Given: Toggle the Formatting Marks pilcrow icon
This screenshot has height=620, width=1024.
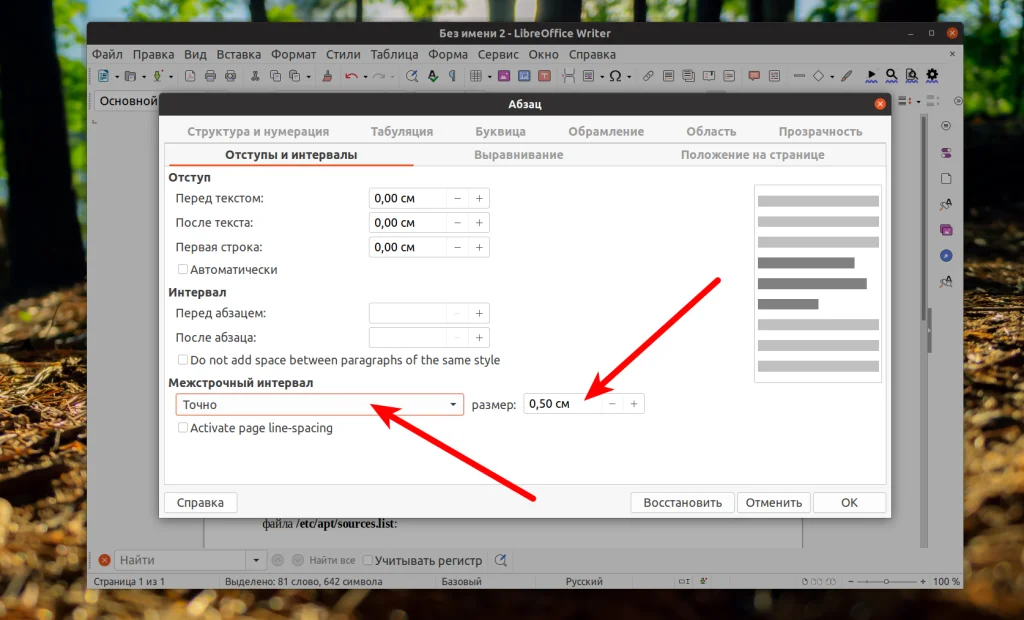Looking at the screenshot, I should coord(452,75).
